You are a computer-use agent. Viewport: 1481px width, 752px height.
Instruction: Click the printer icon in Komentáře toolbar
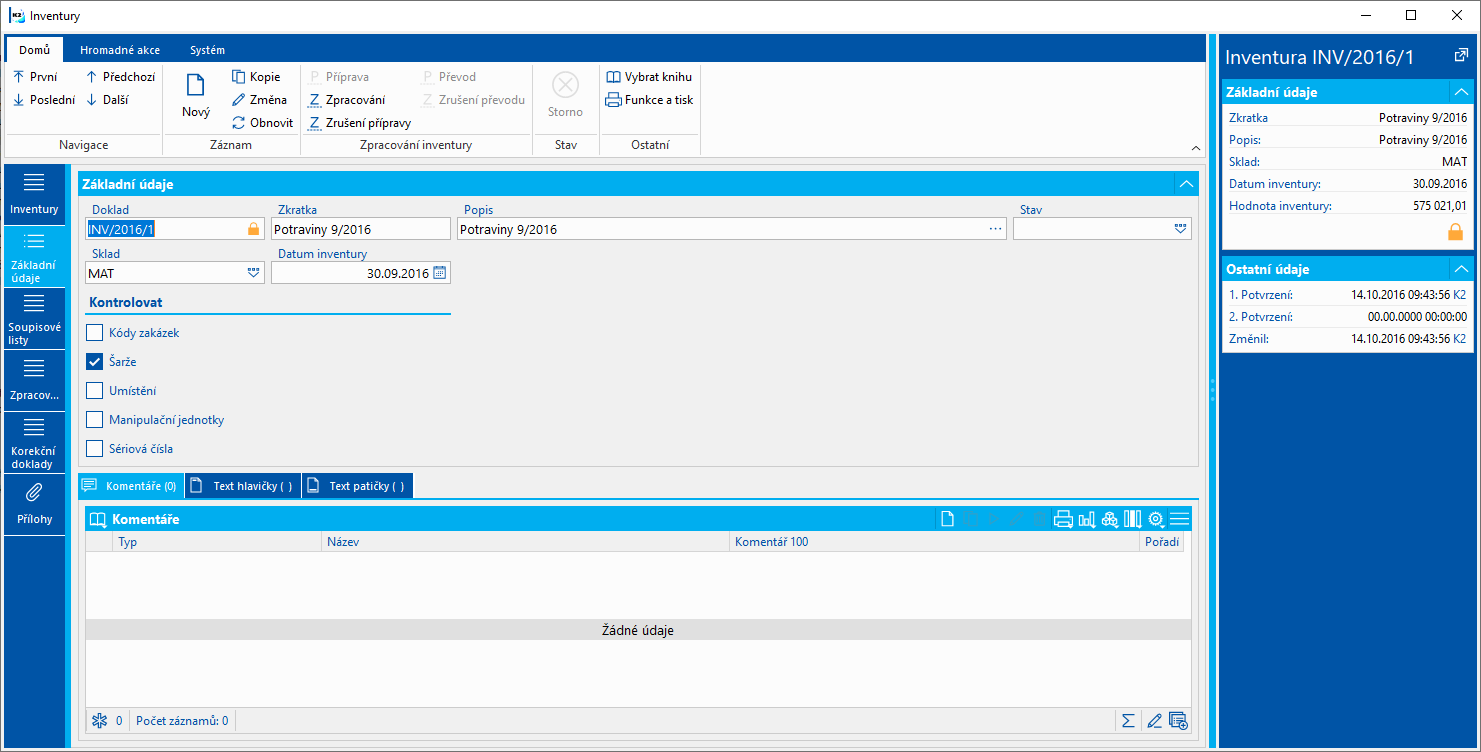coord(1063,519)
